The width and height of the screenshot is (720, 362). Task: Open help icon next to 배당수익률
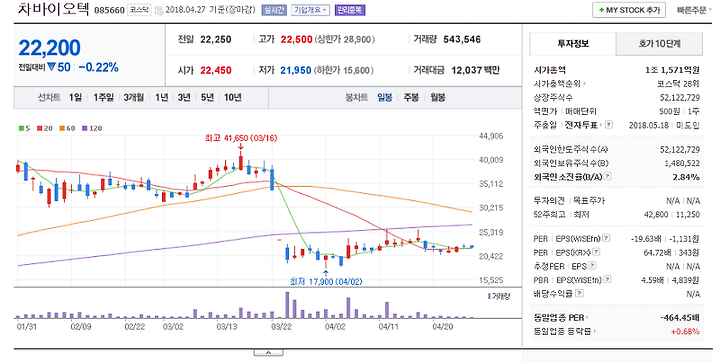click(579, 293)
